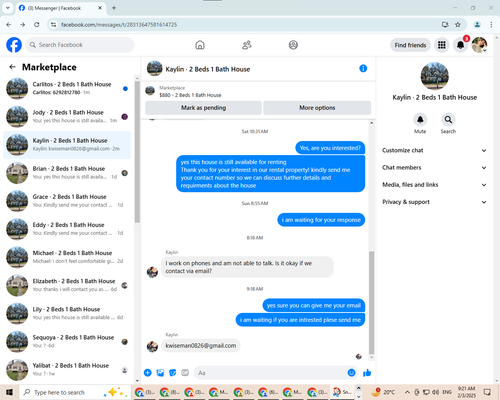The image size is (500, 400).
Task: Expand Media, files and links section
Action: pyautogui.click(x=434, y=185)
